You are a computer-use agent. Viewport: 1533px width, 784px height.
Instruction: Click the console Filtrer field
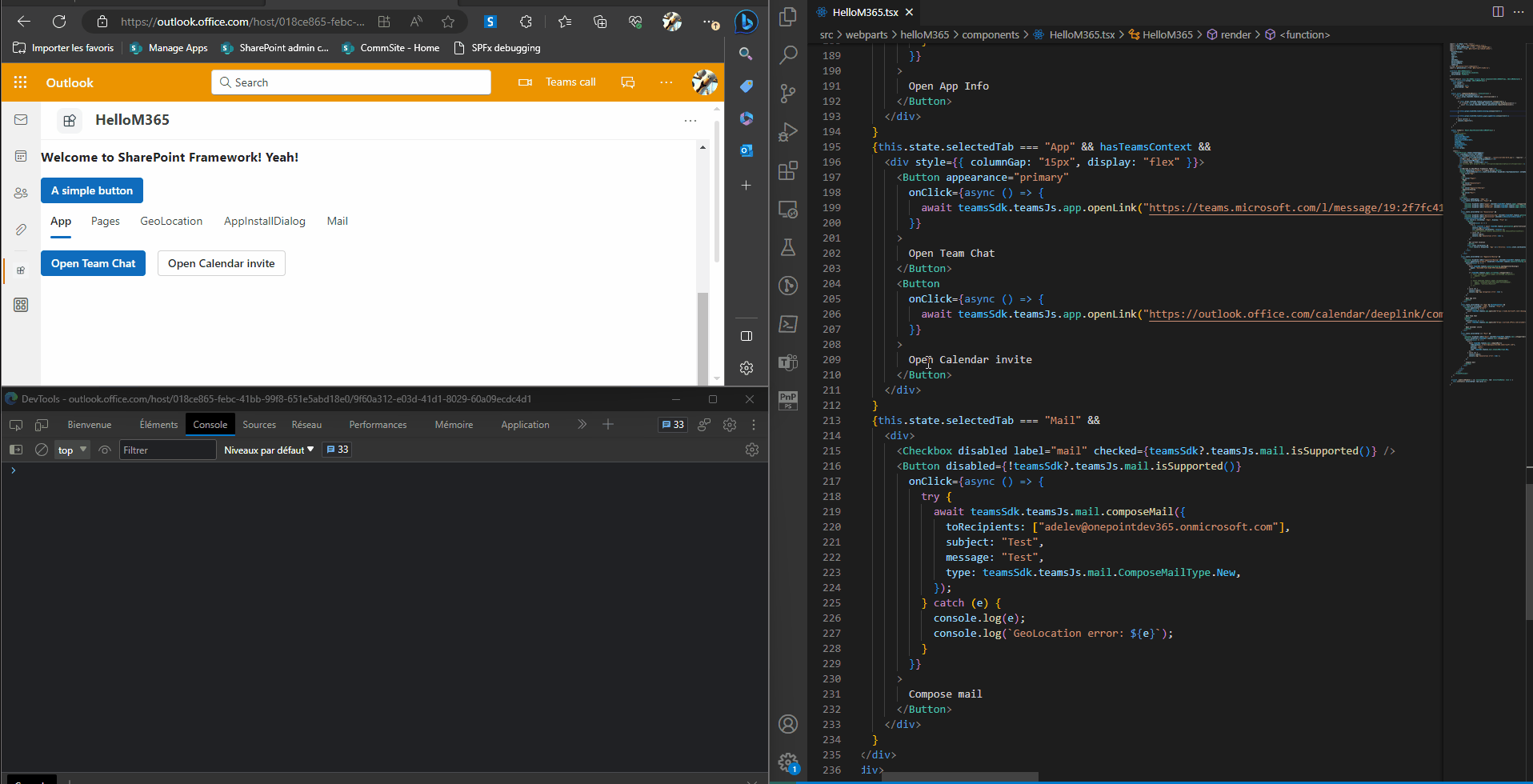tap(168, 450)
